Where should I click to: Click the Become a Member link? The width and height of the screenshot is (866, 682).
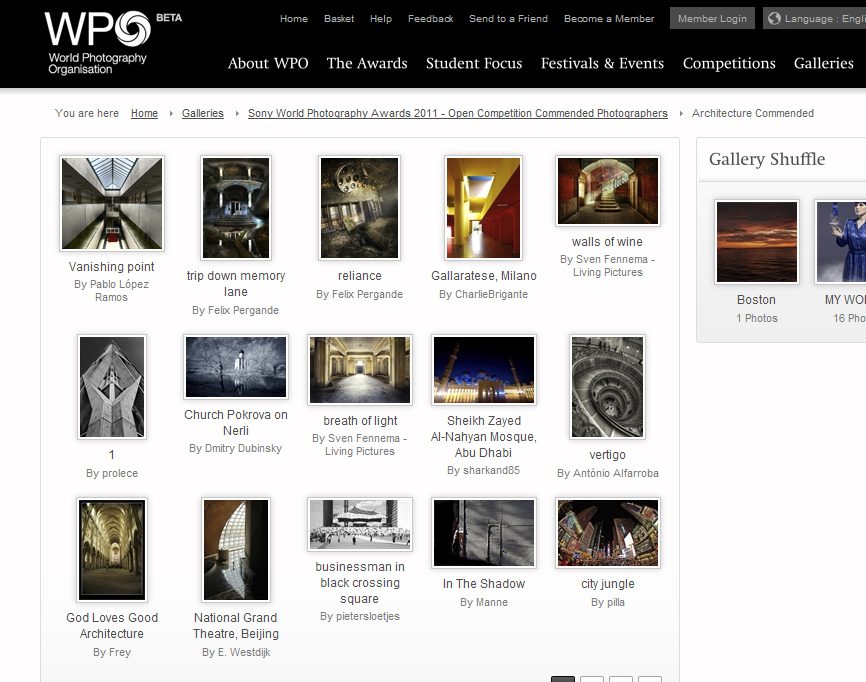pos(609,19)
